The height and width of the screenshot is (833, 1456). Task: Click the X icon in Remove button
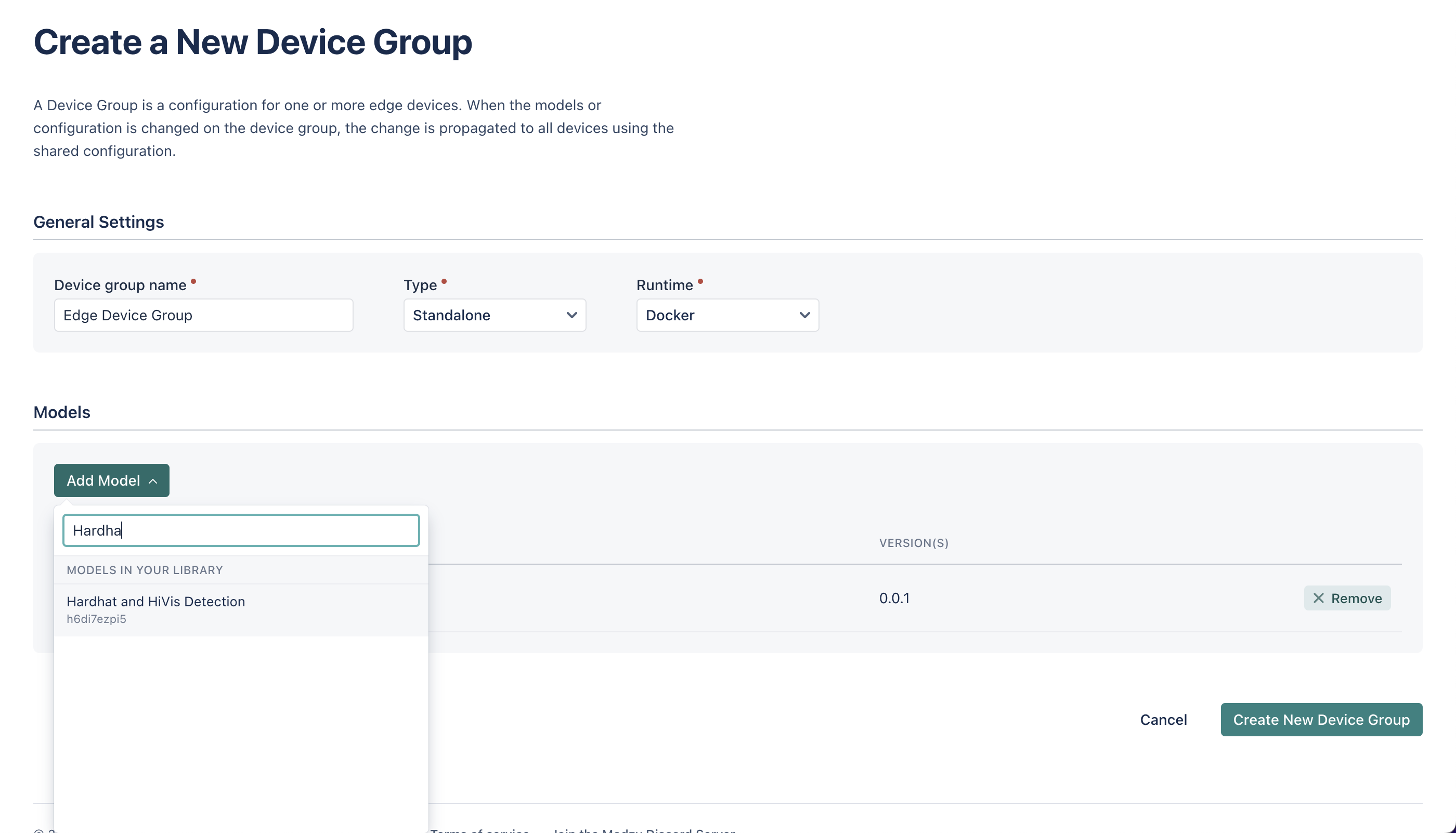pos(1318,598)
